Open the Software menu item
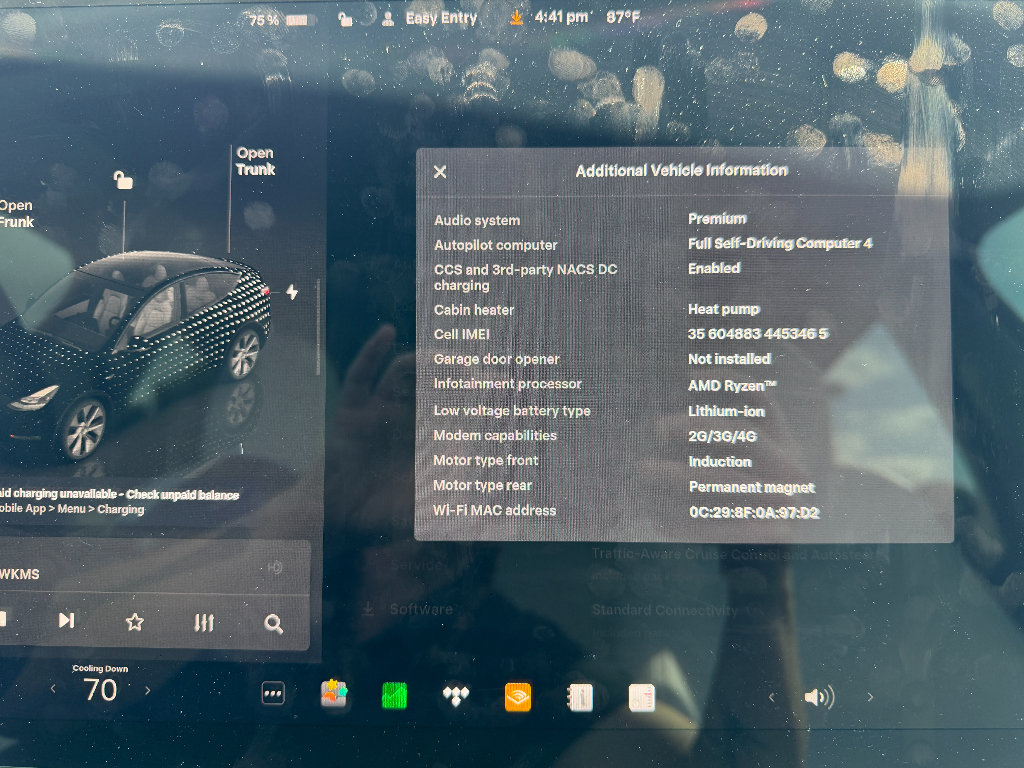 click(x=421, y=609)
